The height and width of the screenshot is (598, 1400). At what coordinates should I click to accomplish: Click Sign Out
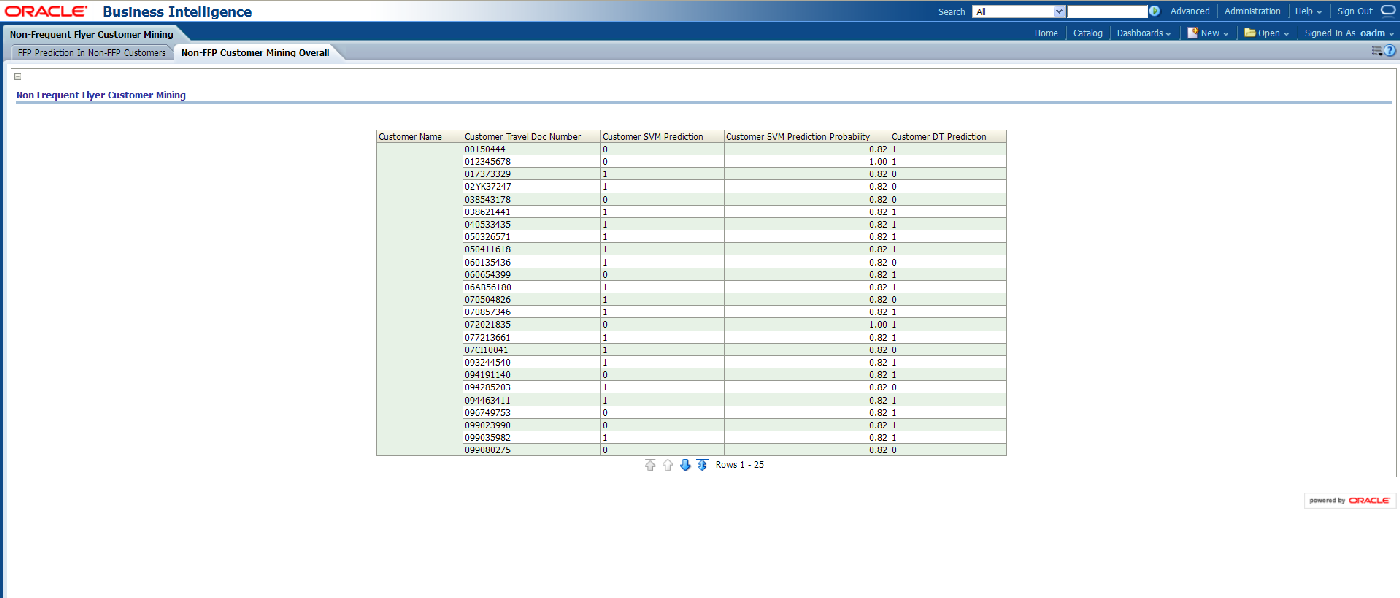pyautogui.click(x=1355, y=12)
